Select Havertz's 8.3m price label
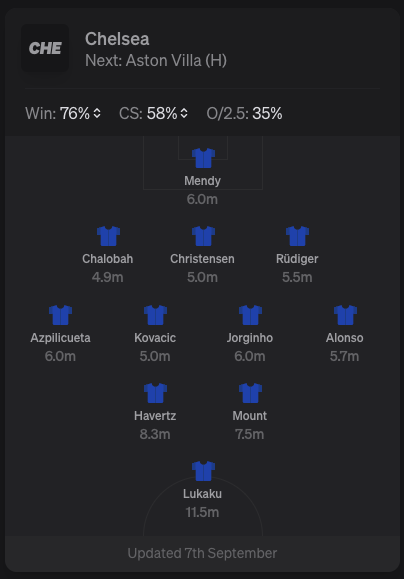The image size is (404, 579). [x=155, y=434]
